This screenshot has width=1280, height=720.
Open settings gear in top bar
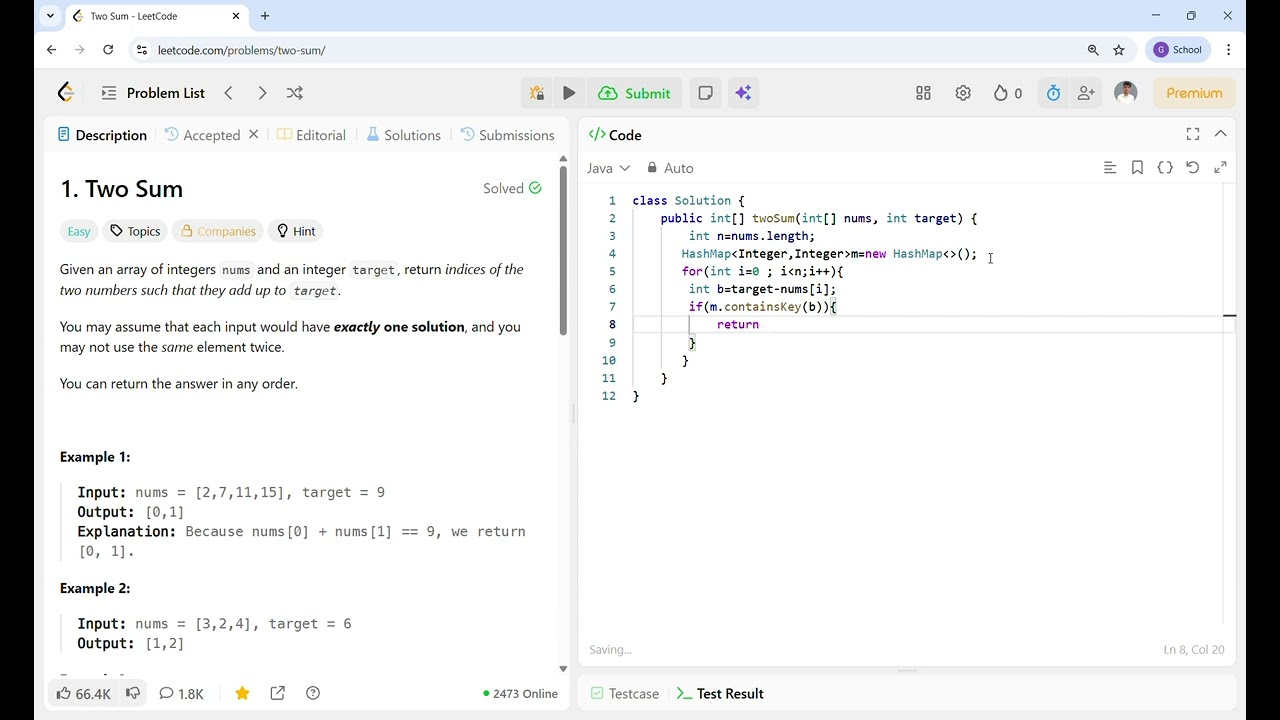[x=963, y=93]
